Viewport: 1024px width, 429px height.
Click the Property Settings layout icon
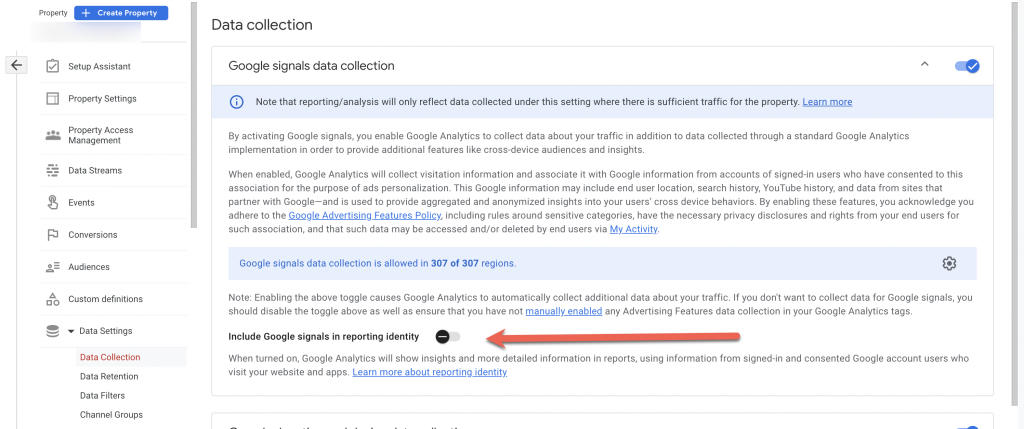(x=53, y=99)
